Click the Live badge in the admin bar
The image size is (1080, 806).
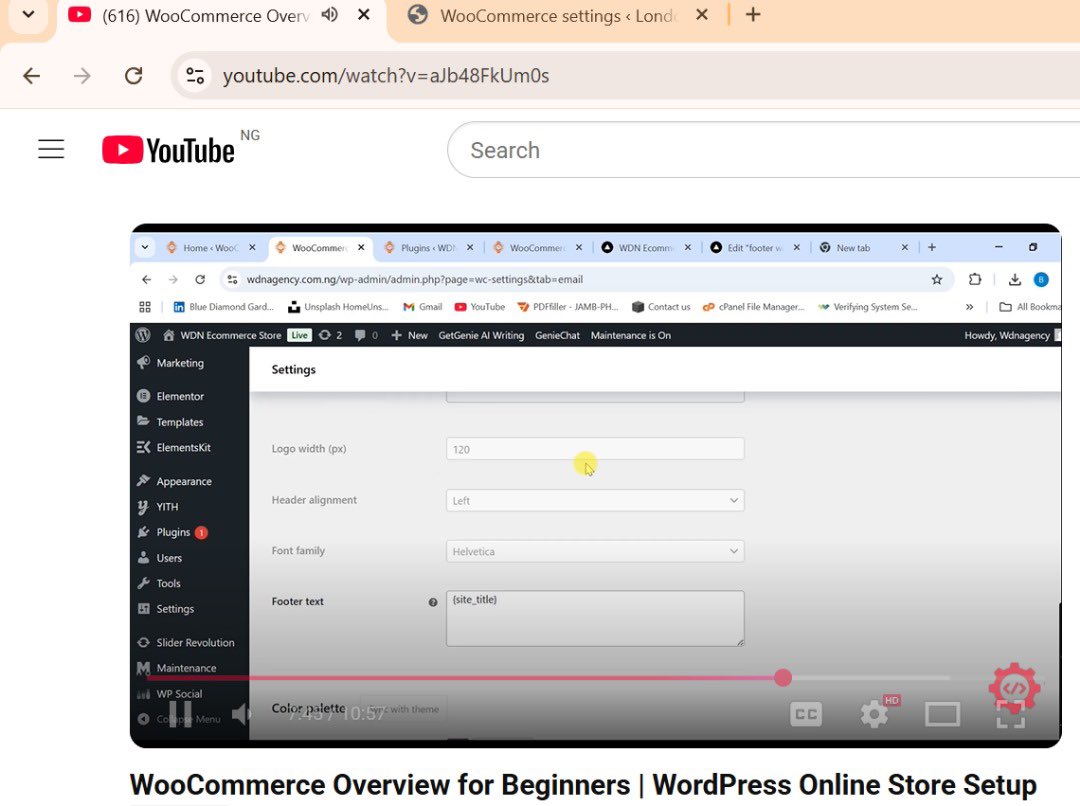300,335
